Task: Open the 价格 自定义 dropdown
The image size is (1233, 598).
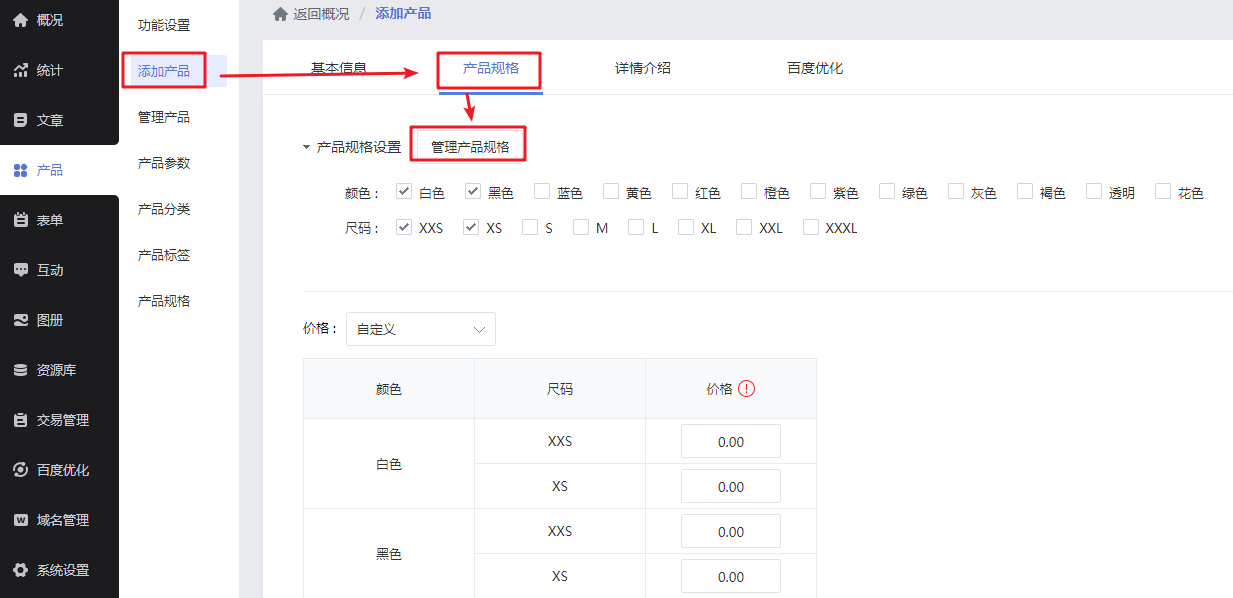Action: click(x=421, y=329)
